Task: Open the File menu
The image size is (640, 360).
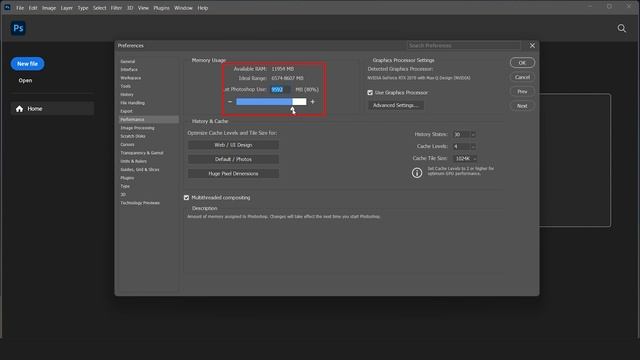Action: click(x=20, y=8)
